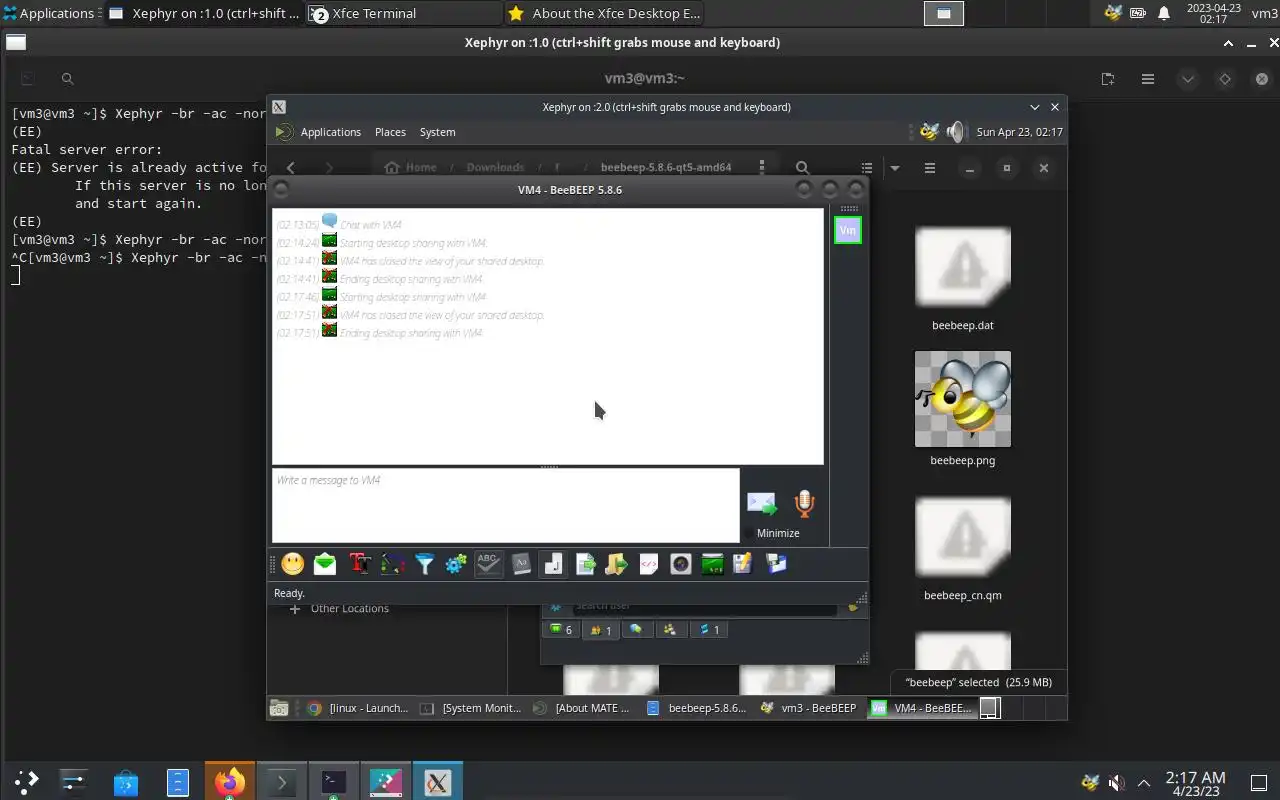This screenshot has width=1280, height=800.
Task: Open the file manager hamburger menu
Action: tap(929, 168)
